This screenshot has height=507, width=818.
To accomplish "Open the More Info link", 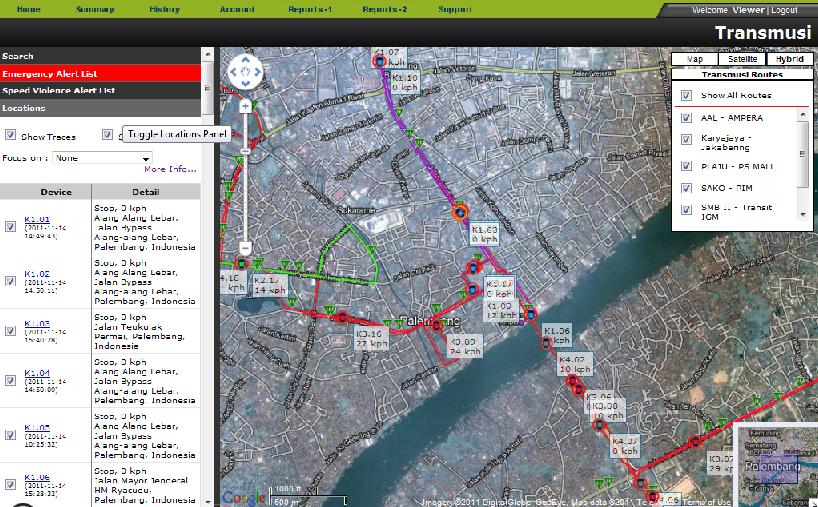I will coord(169,170).
